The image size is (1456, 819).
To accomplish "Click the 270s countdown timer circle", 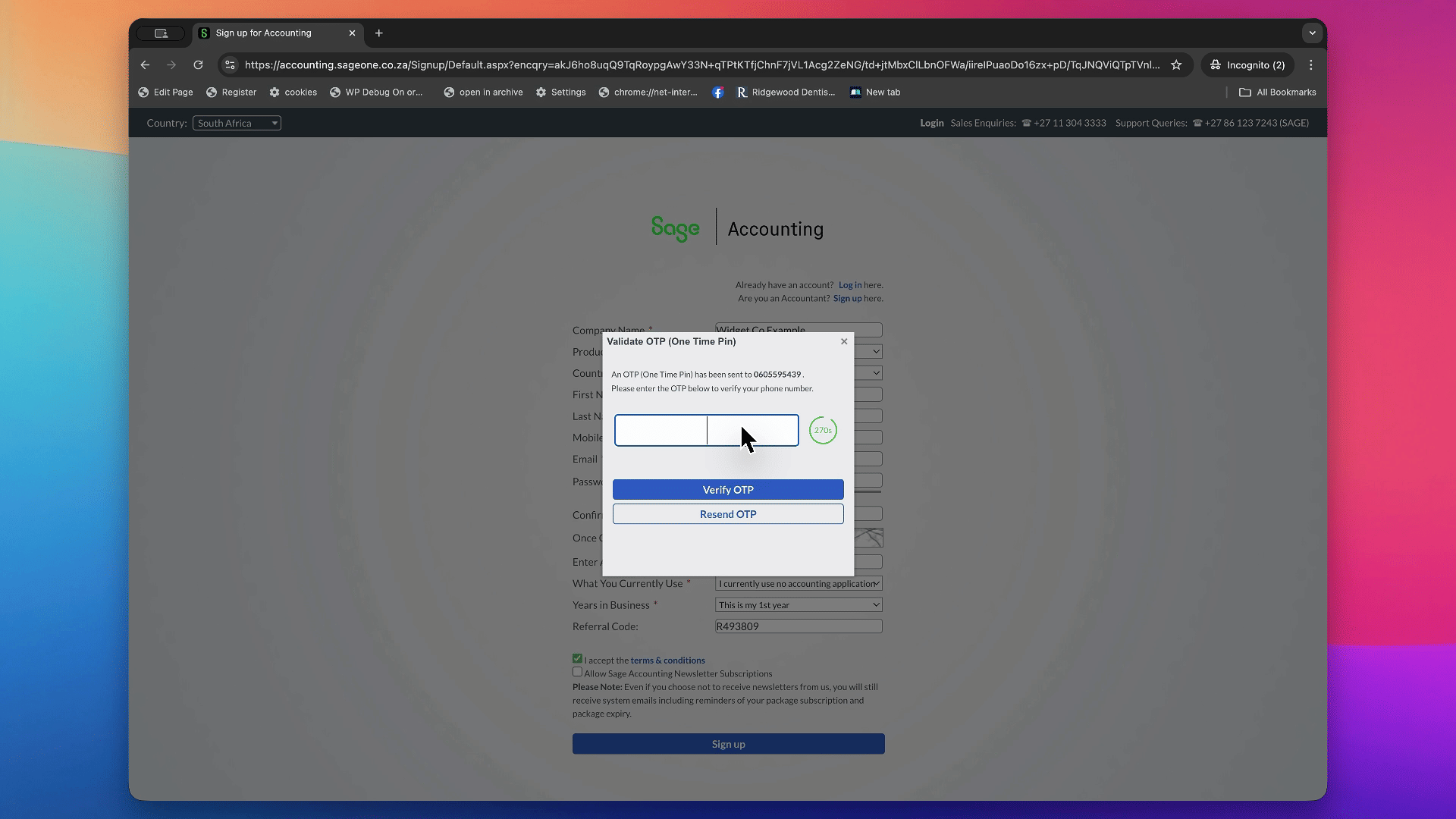I will click(x=823, y=430).
